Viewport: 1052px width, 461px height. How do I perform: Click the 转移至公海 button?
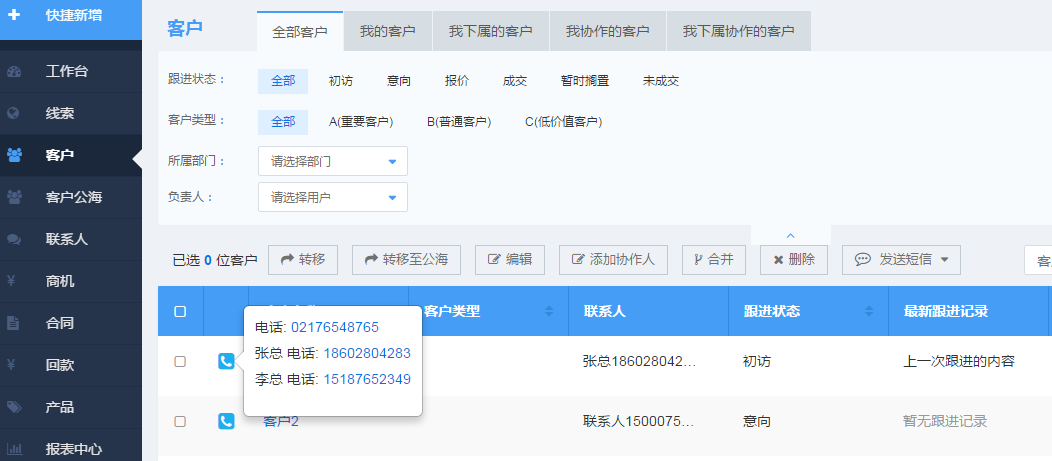[406, 260]
